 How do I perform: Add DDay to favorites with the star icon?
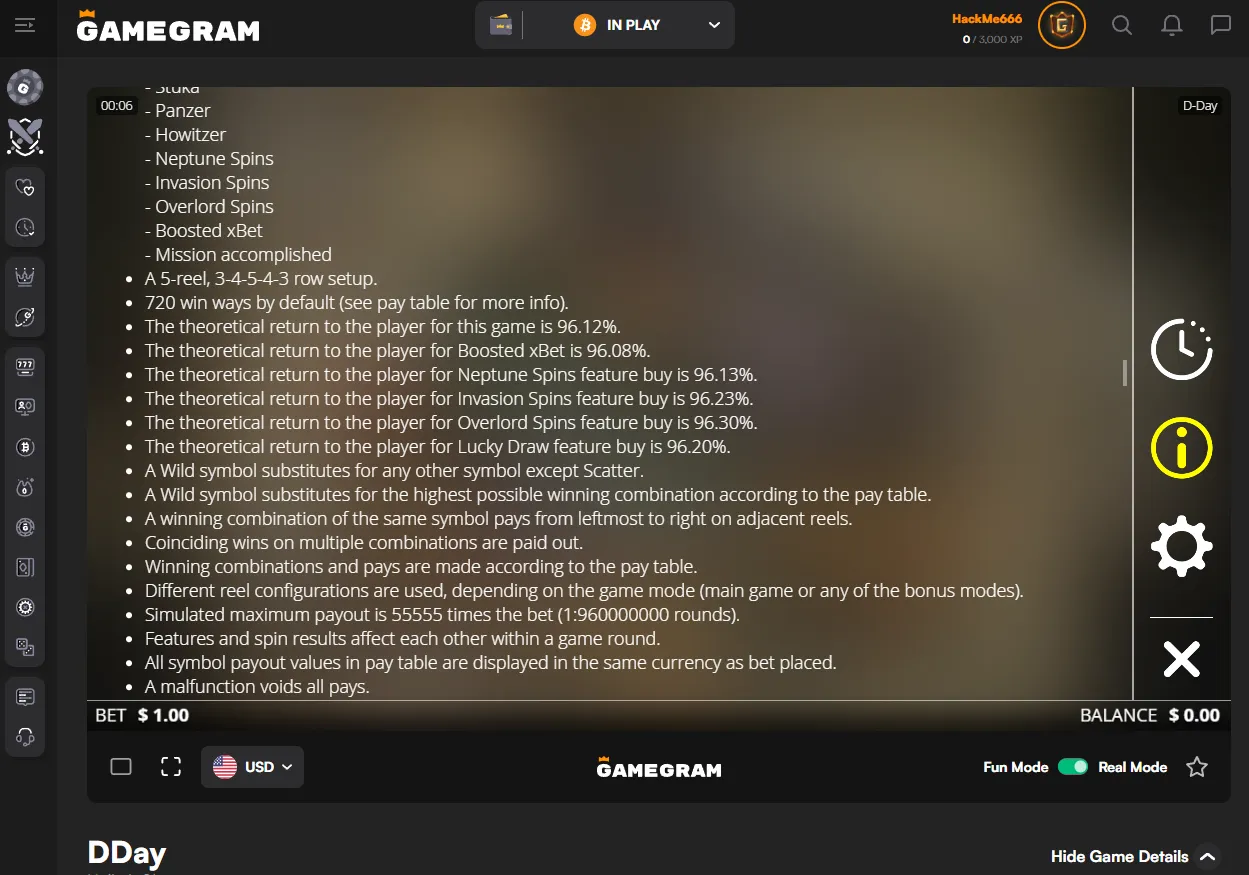(1197, 767)
